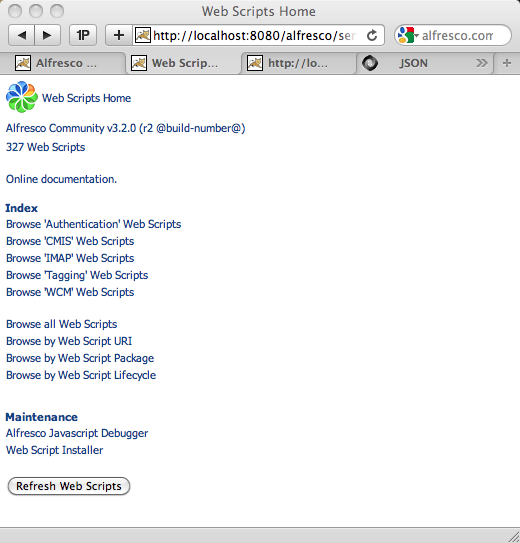Viewport: 520px width, 543px height.
Task: Open a new tab with the plus button
Action: click(507, 63)
